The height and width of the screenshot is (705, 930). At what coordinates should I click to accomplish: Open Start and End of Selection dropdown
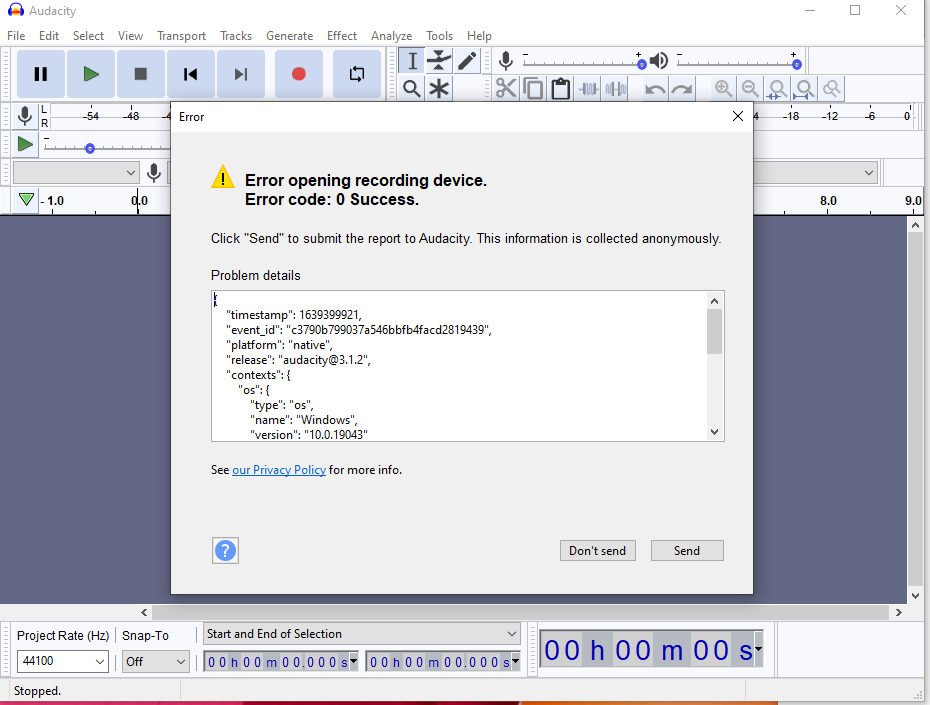(362, 634)
